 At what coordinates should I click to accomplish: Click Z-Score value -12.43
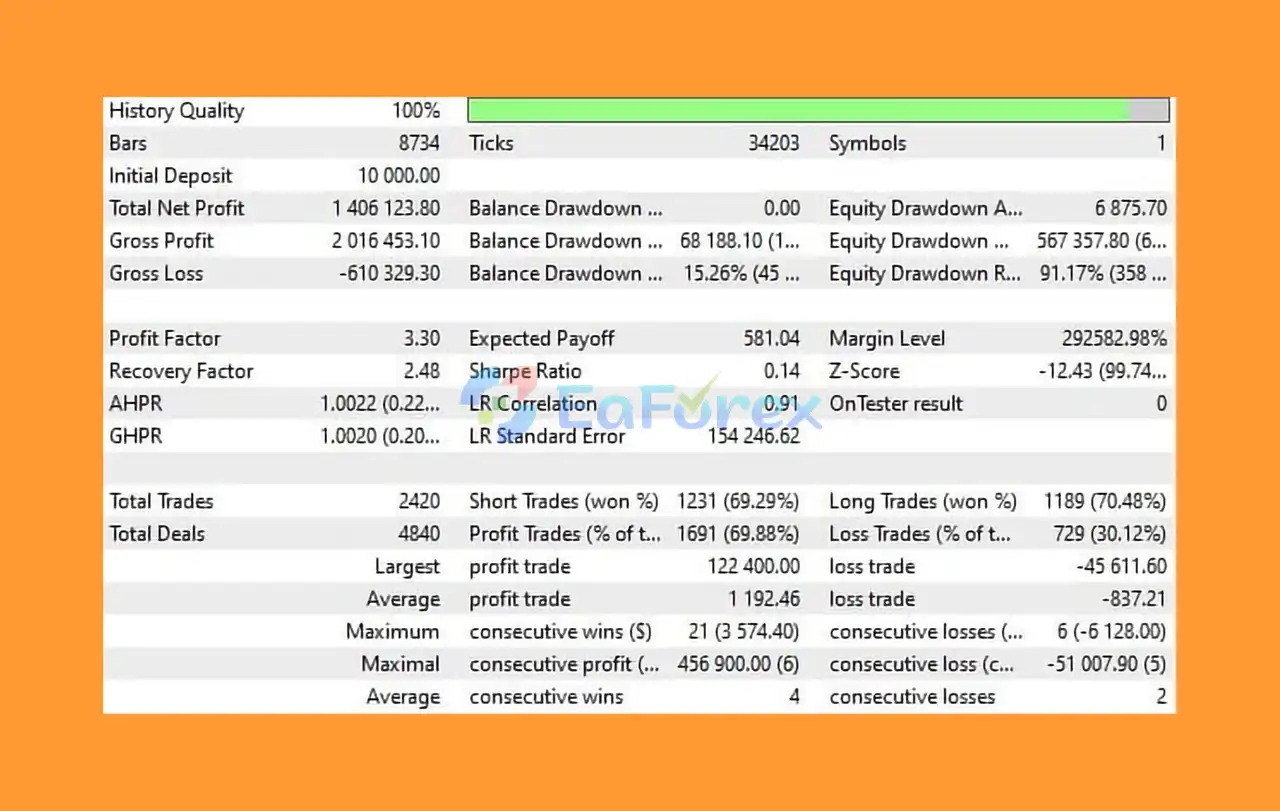1104,371
